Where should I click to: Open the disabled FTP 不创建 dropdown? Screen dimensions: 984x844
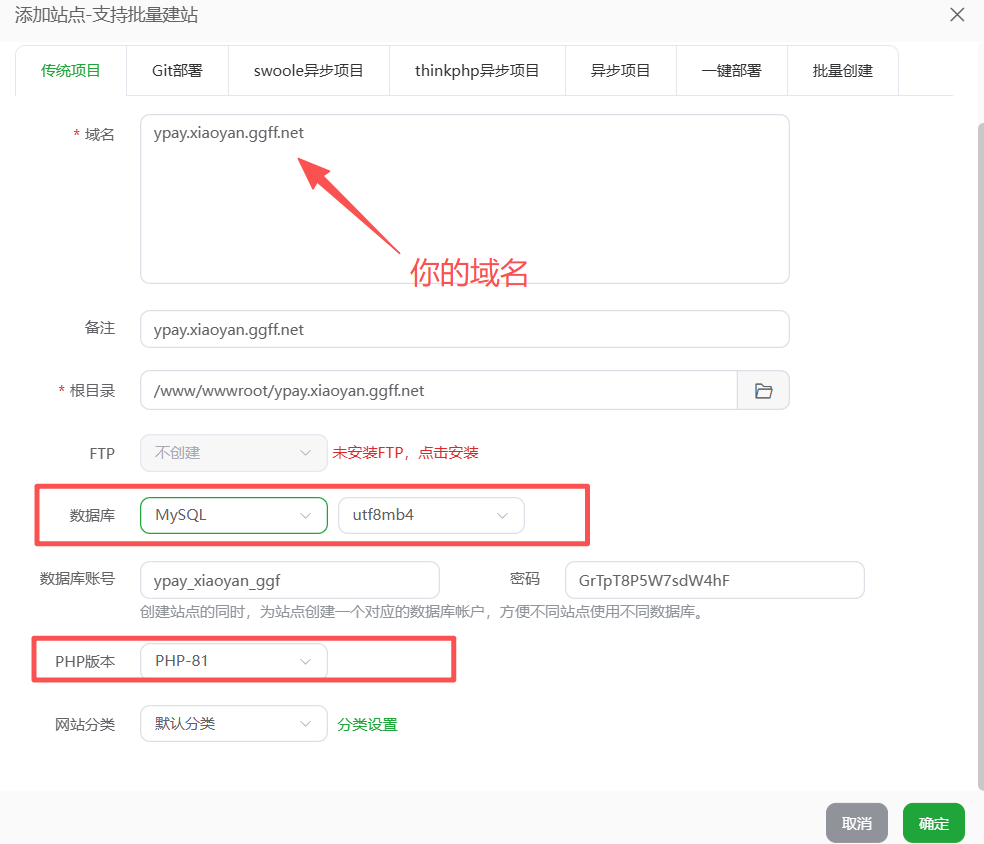[233, 453]
